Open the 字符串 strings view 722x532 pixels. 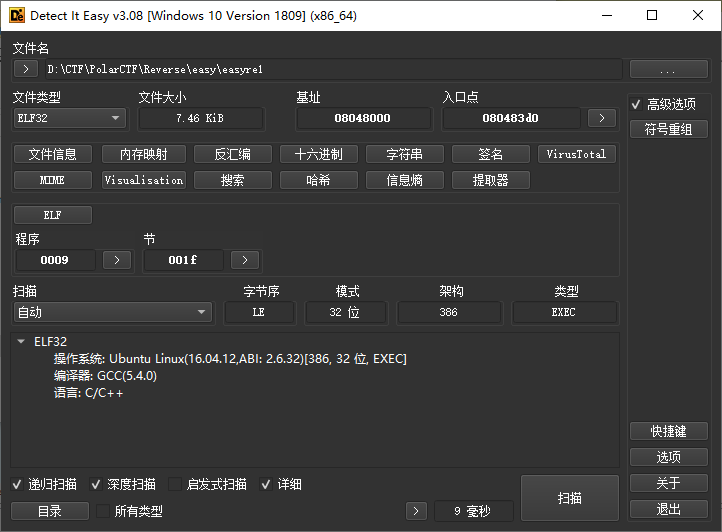(x=405, y=154)
